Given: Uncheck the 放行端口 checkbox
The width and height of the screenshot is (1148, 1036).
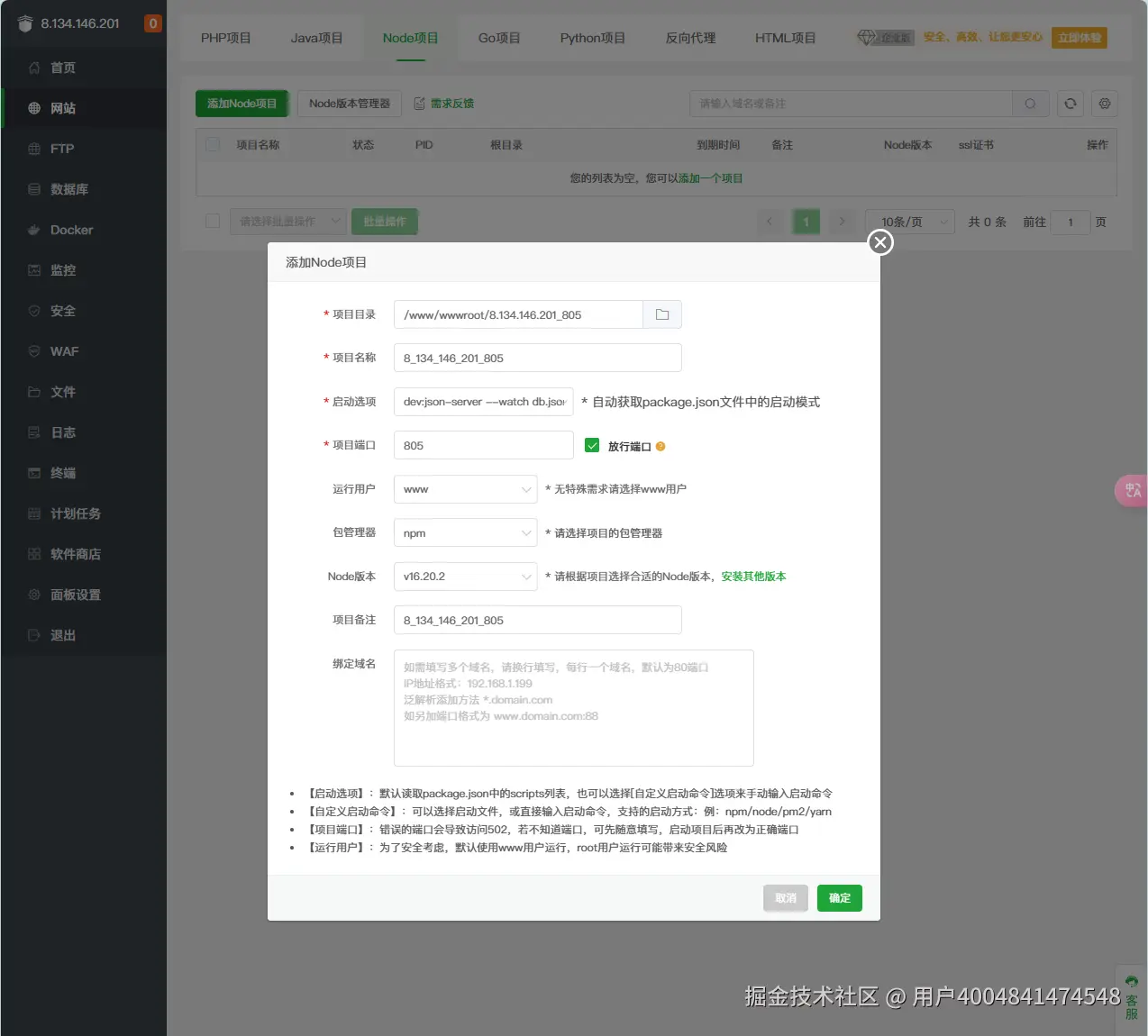Looking at the screenshot, I should [592, 445].
